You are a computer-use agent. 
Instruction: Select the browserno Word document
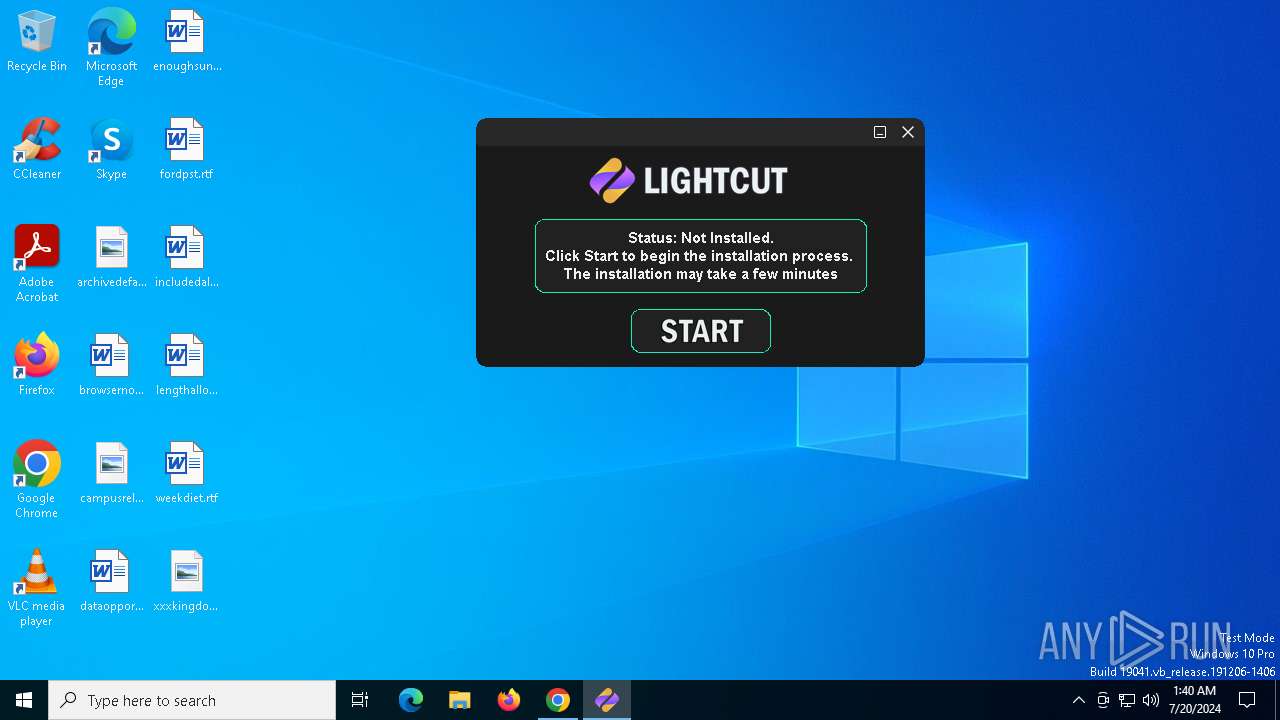[x=111, y=366]
